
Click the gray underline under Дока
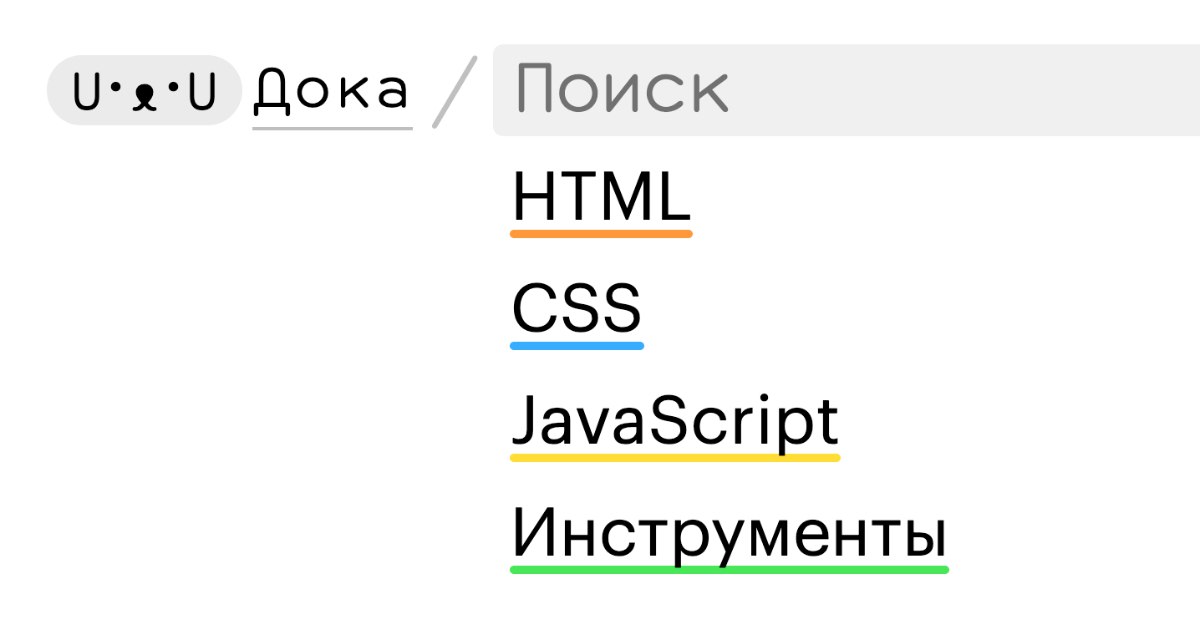(x=332, y=128)
